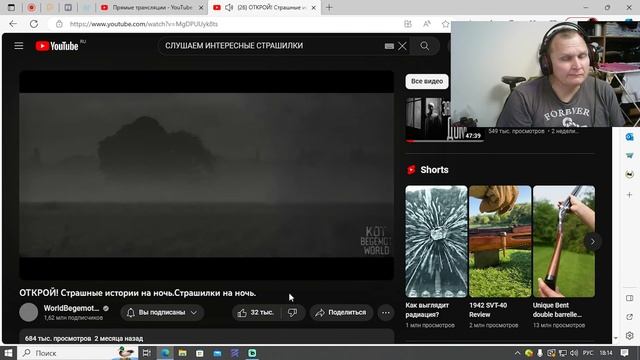Open the 1942 SVT-40 Review short
The height and width of the screenshot is (360, 640).
click(x=500, y=241)
